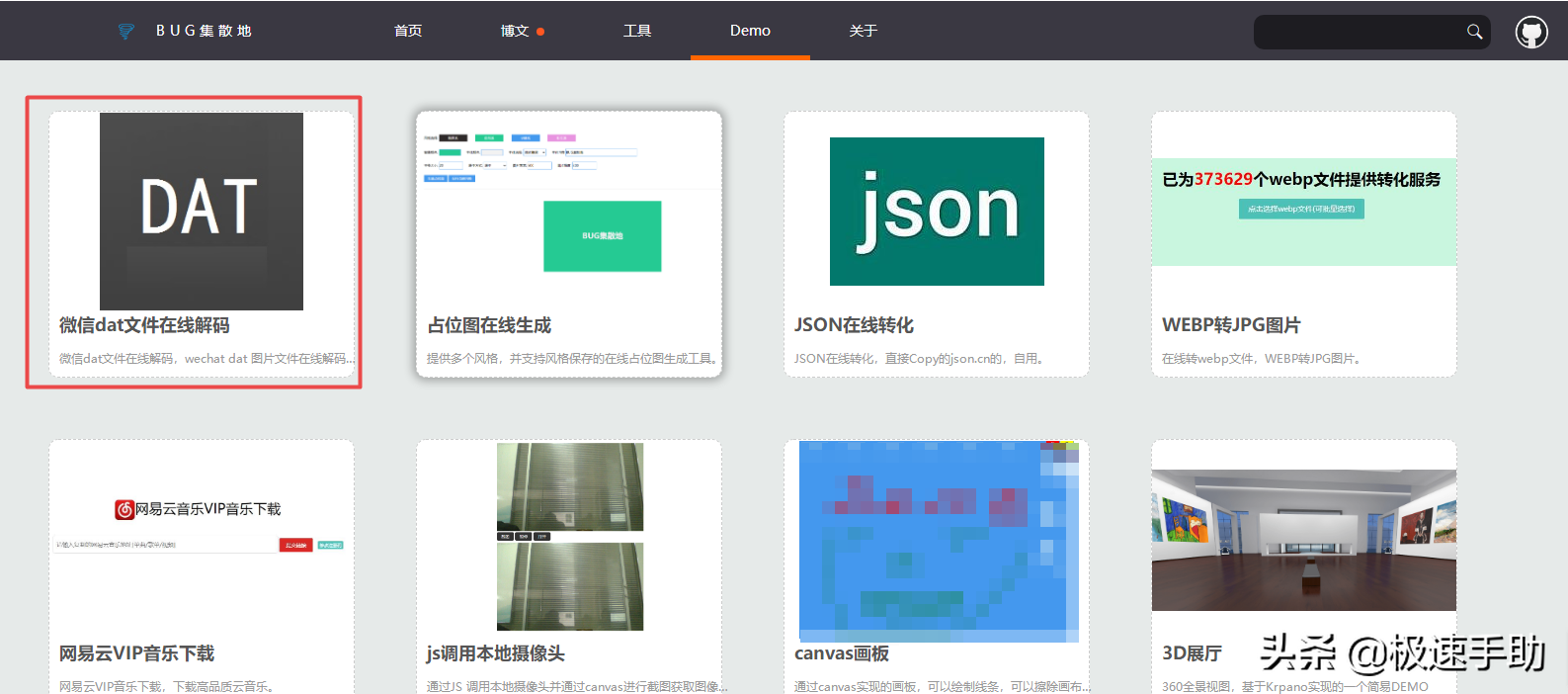Screen dimensions: 1568x694
Task: Click the 通过canvas实现的画板 description text
Action: tap(943, 686)
